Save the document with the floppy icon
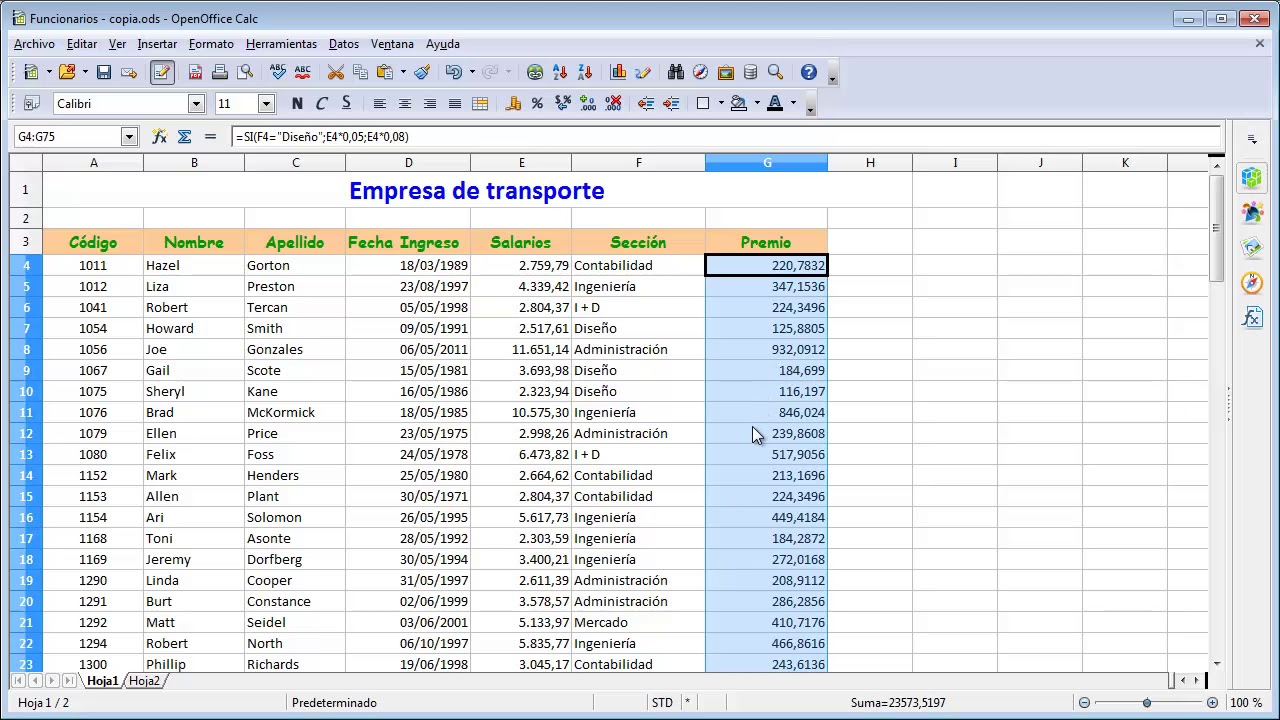The width and height of the screenshot is (1280, 720). click(x=104, y=72)
